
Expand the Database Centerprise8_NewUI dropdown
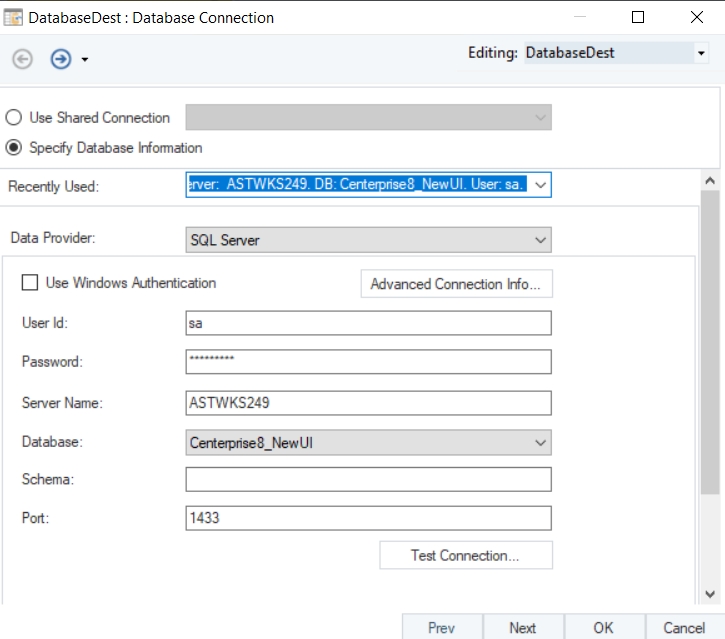(540, 442)
